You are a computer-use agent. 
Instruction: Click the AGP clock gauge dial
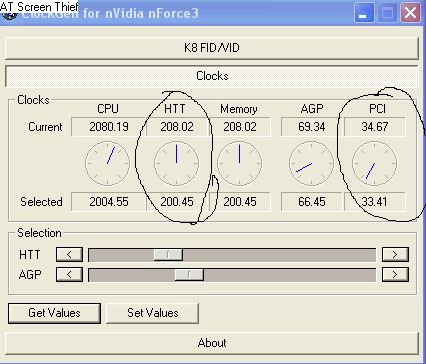[x=311, y=163]
